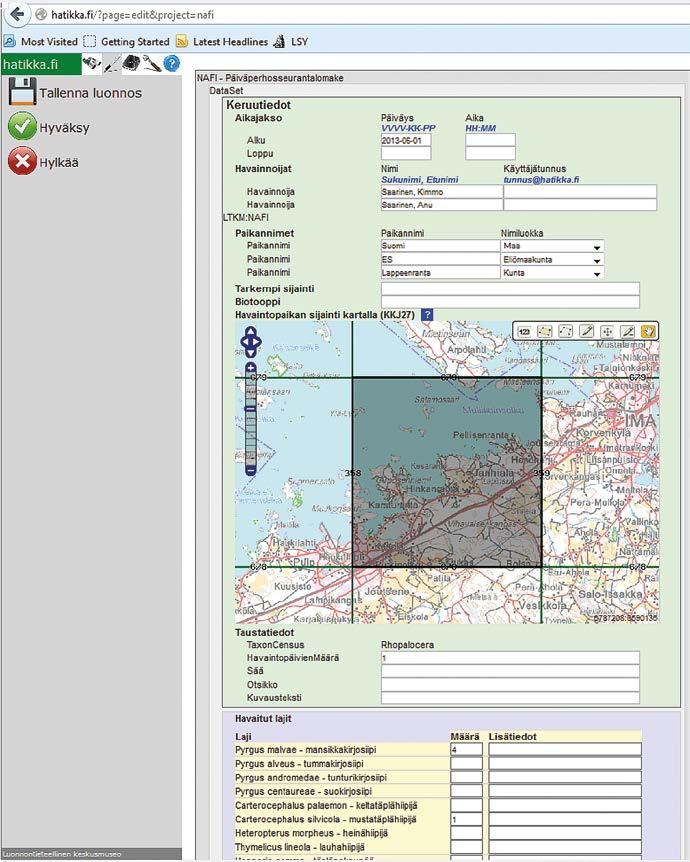Focus the Alku date field
The width and height of the screenshot is (690, 862).
pyautogui.click(x=406, y=140)
